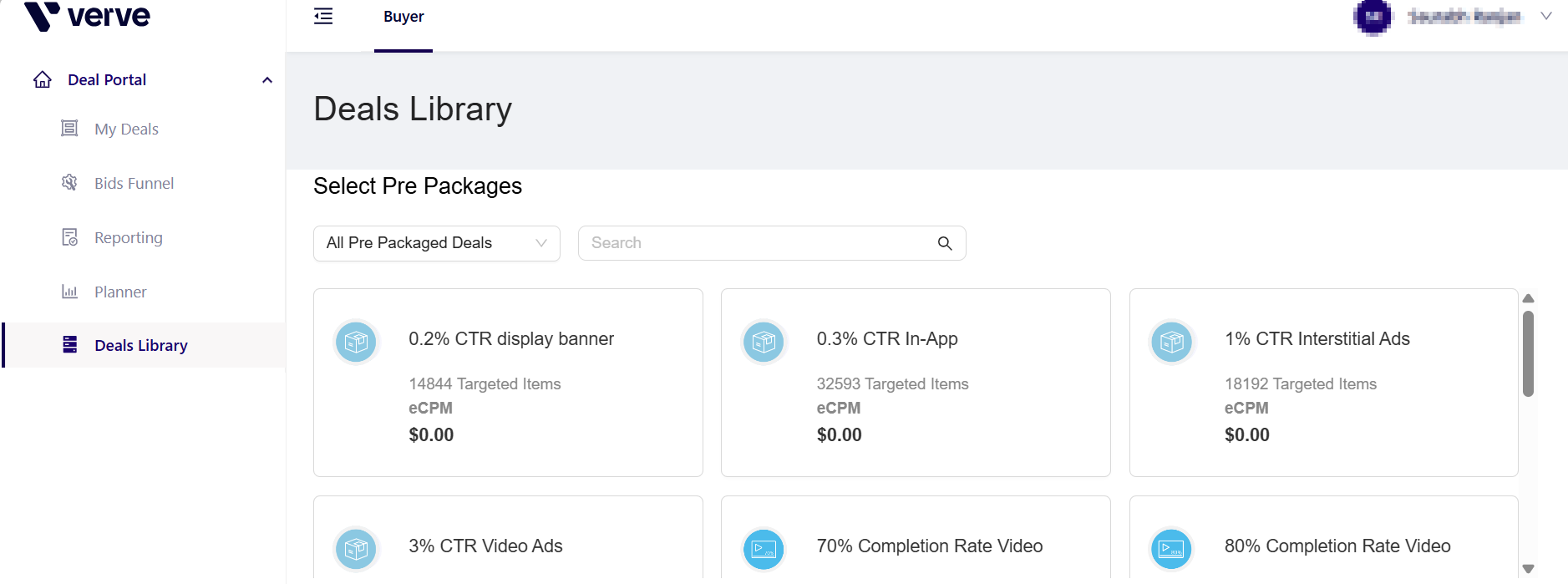Open Reporting menu item

(129, 237)
